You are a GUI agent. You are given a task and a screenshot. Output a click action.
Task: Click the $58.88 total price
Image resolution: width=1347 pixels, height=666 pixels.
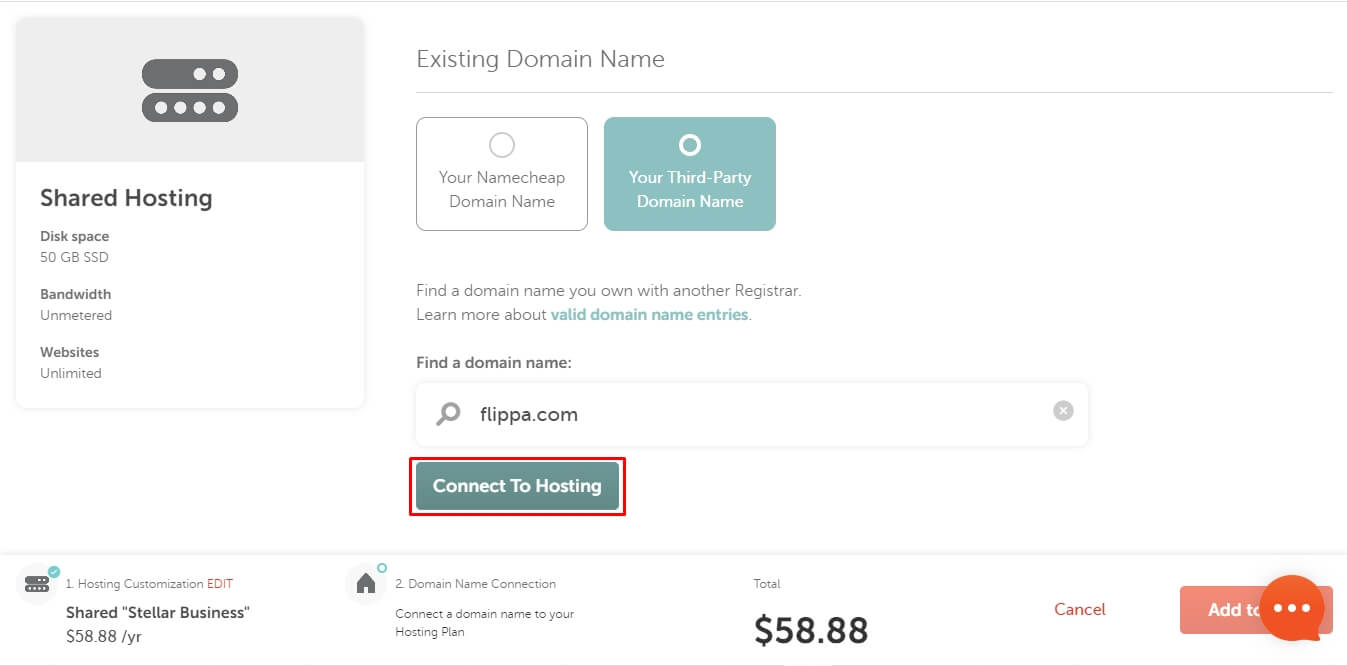click(x=811, y=630)
